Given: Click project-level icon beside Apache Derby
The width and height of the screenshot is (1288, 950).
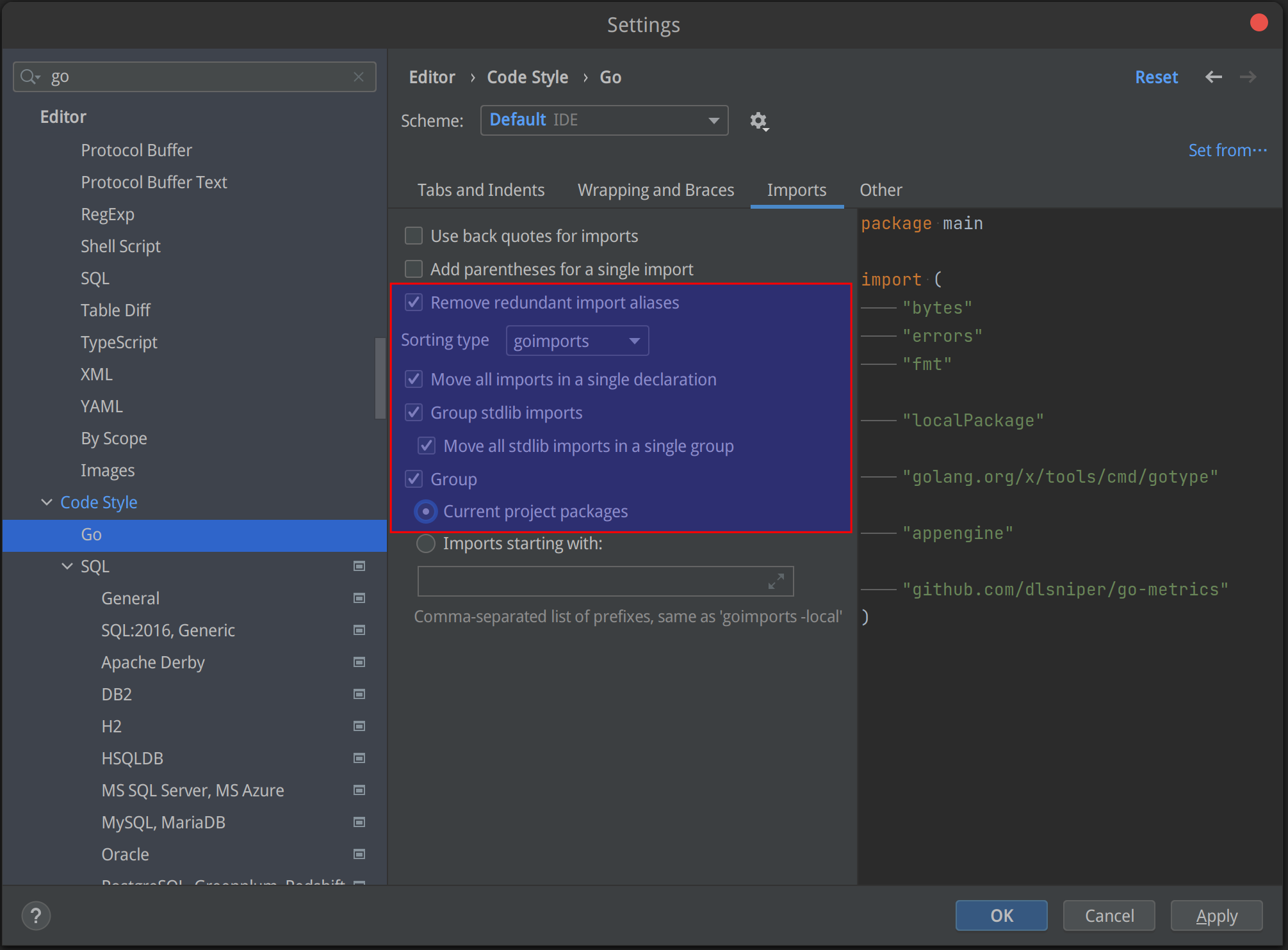Looking at the screenshot, I should tap(359, 662).
